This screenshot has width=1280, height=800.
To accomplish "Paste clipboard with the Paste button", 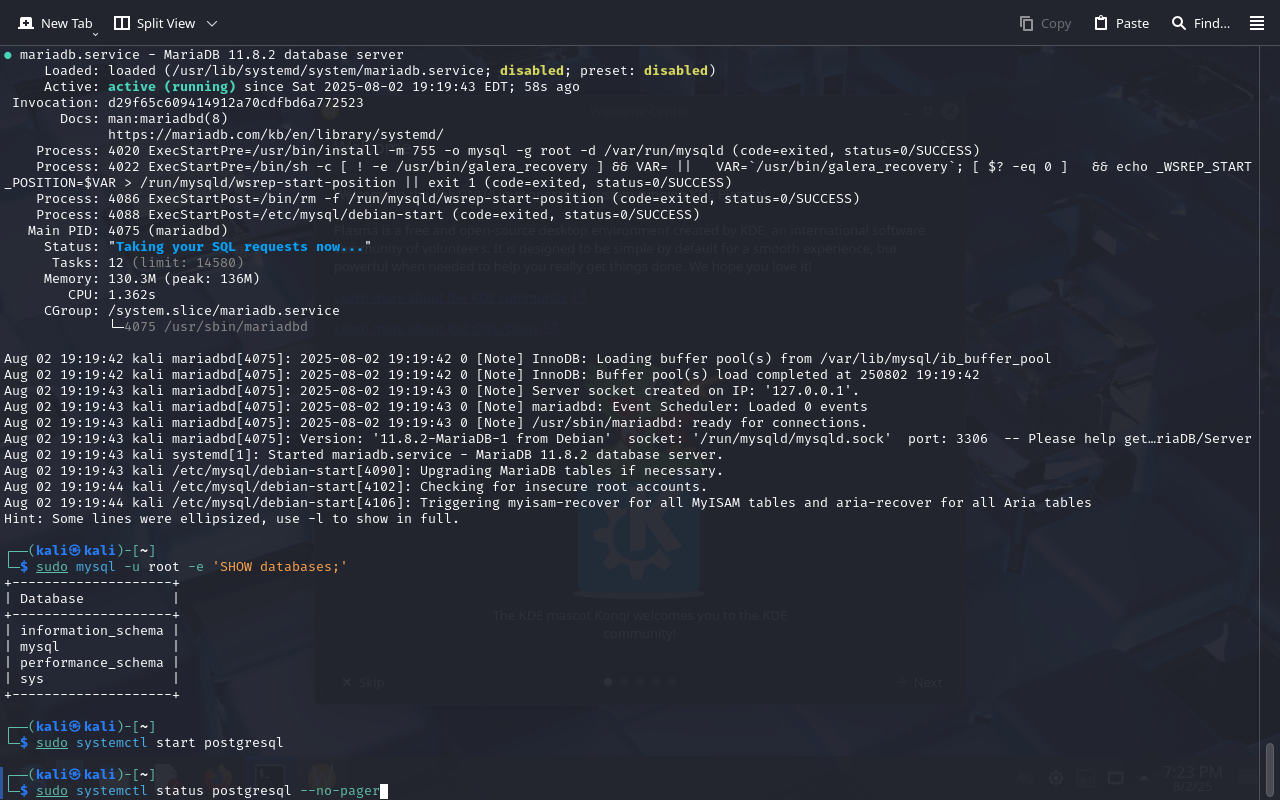I will (x=1121, y=23).
